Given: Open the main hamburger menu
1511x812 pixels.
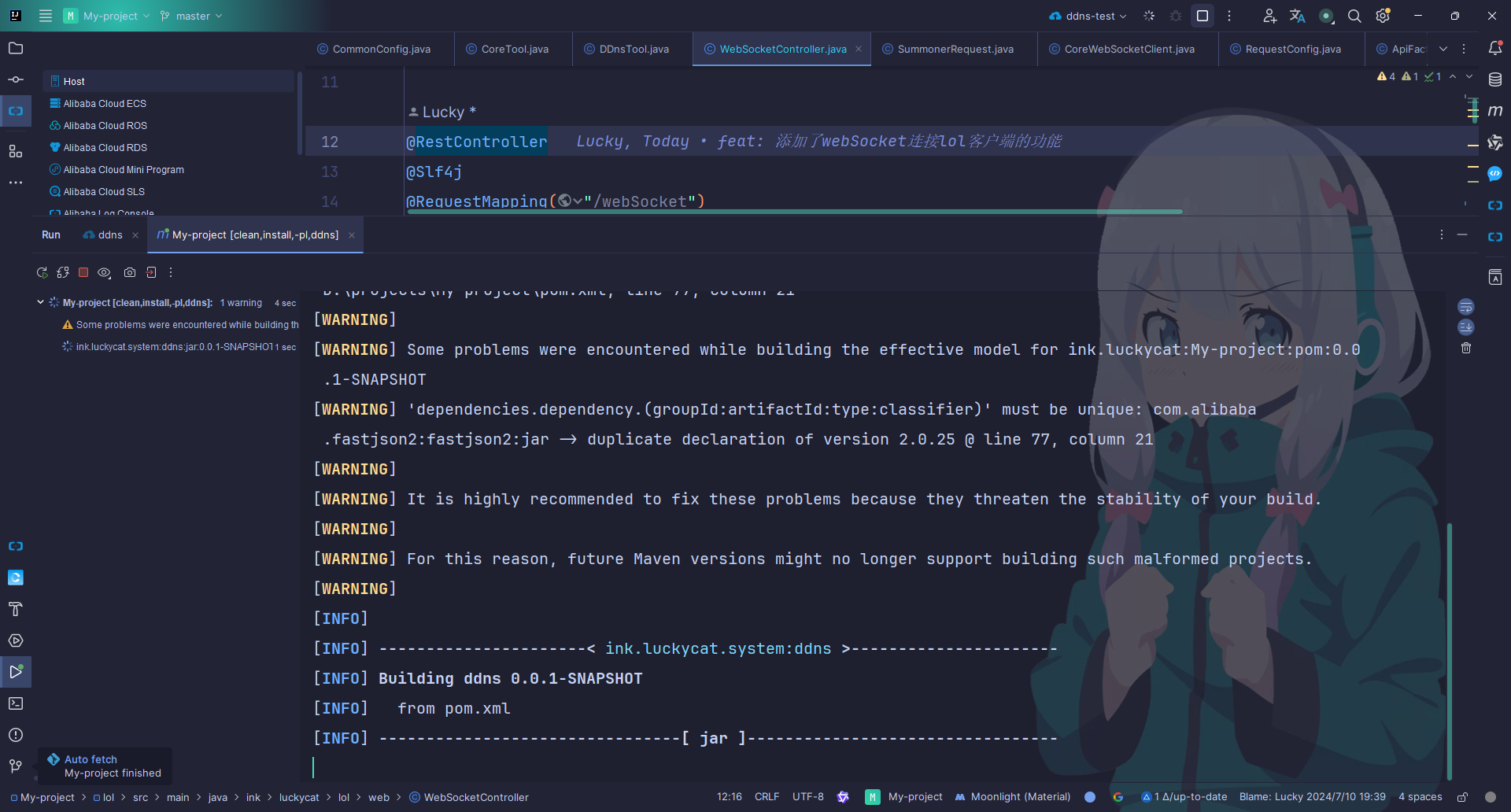Looking at the screenshot, I should [x=46, y=16].
